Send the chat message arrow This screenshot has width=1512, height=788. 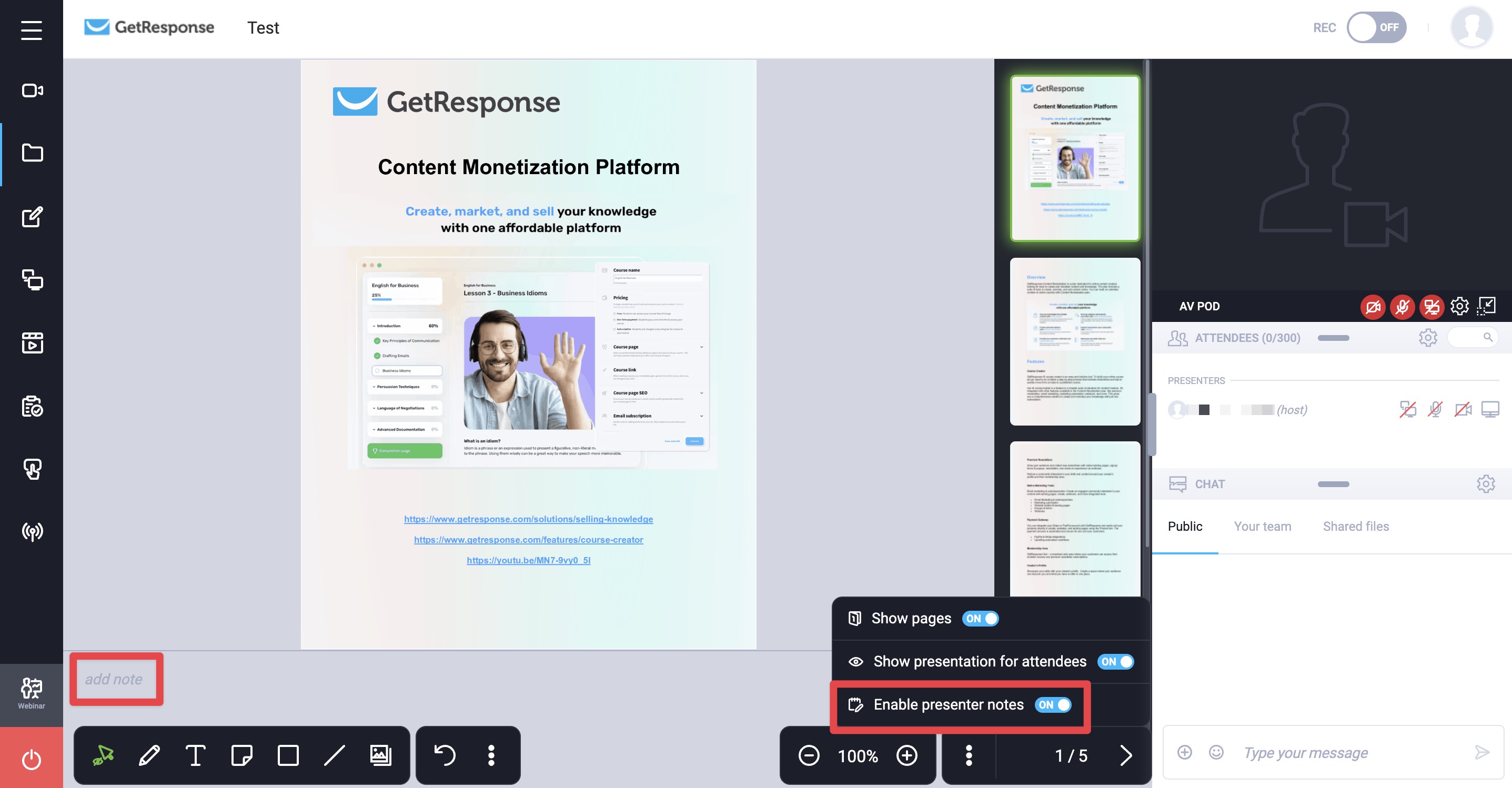[x=1481, y=752]
